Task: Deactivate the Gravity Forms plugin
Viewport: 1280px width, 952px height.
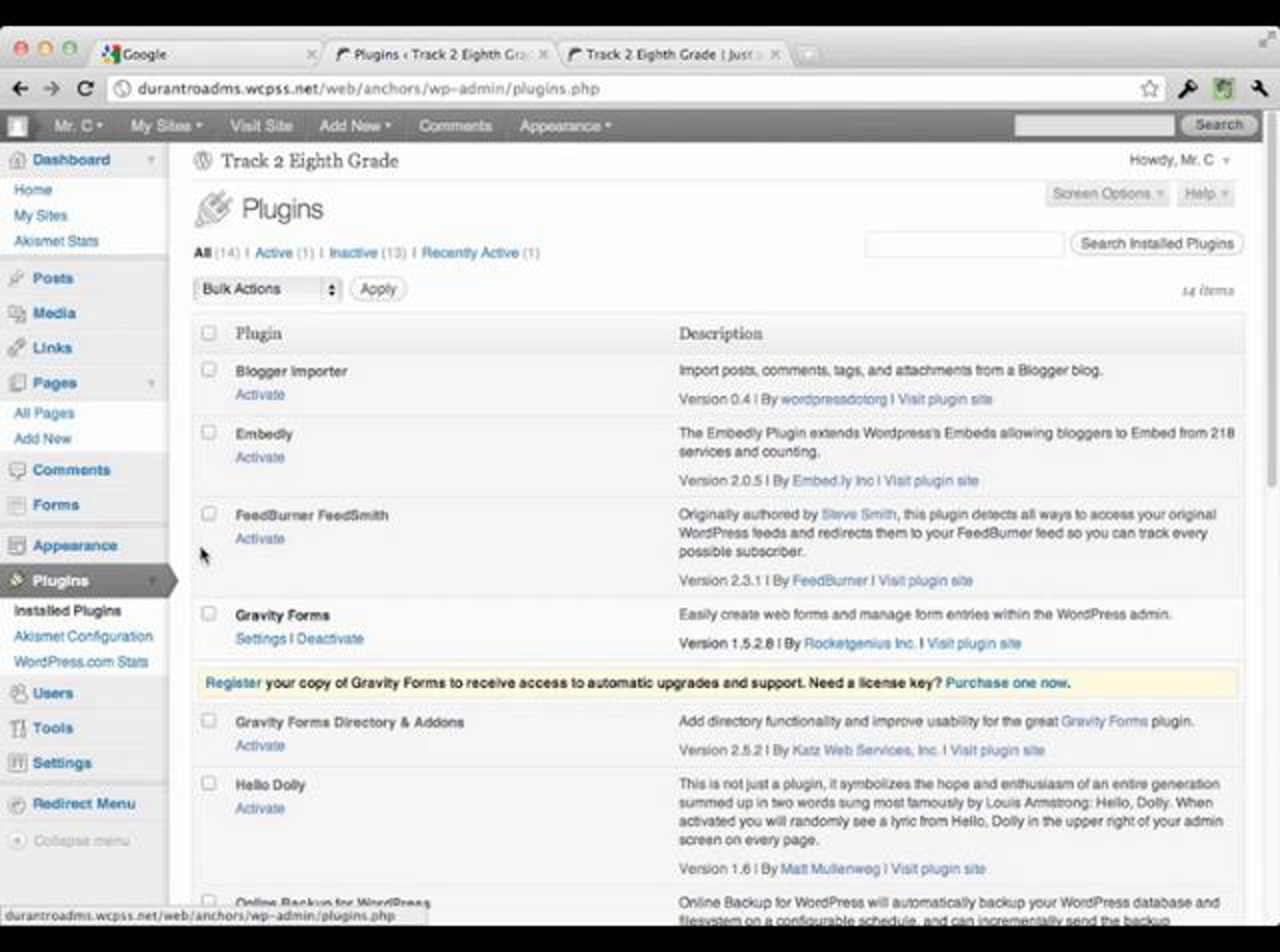Action: pyautogui.click(x=330, y=638)
